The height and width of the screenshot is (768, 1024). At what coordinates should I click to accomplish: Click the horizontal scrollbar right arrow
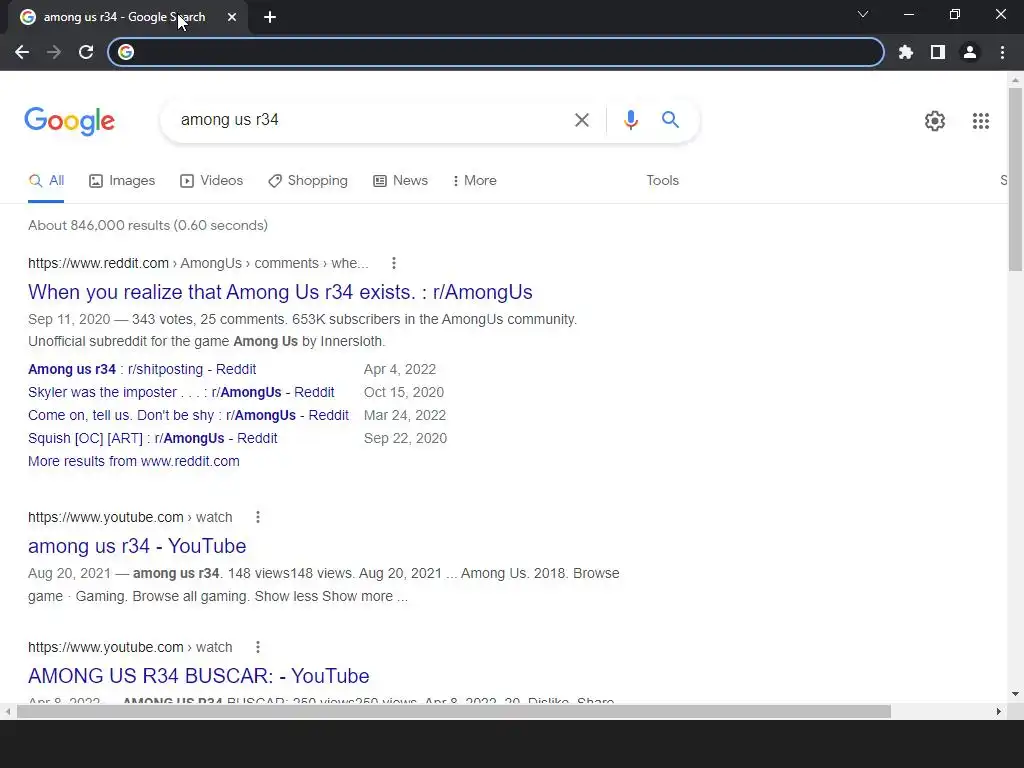tap(999, 711)
